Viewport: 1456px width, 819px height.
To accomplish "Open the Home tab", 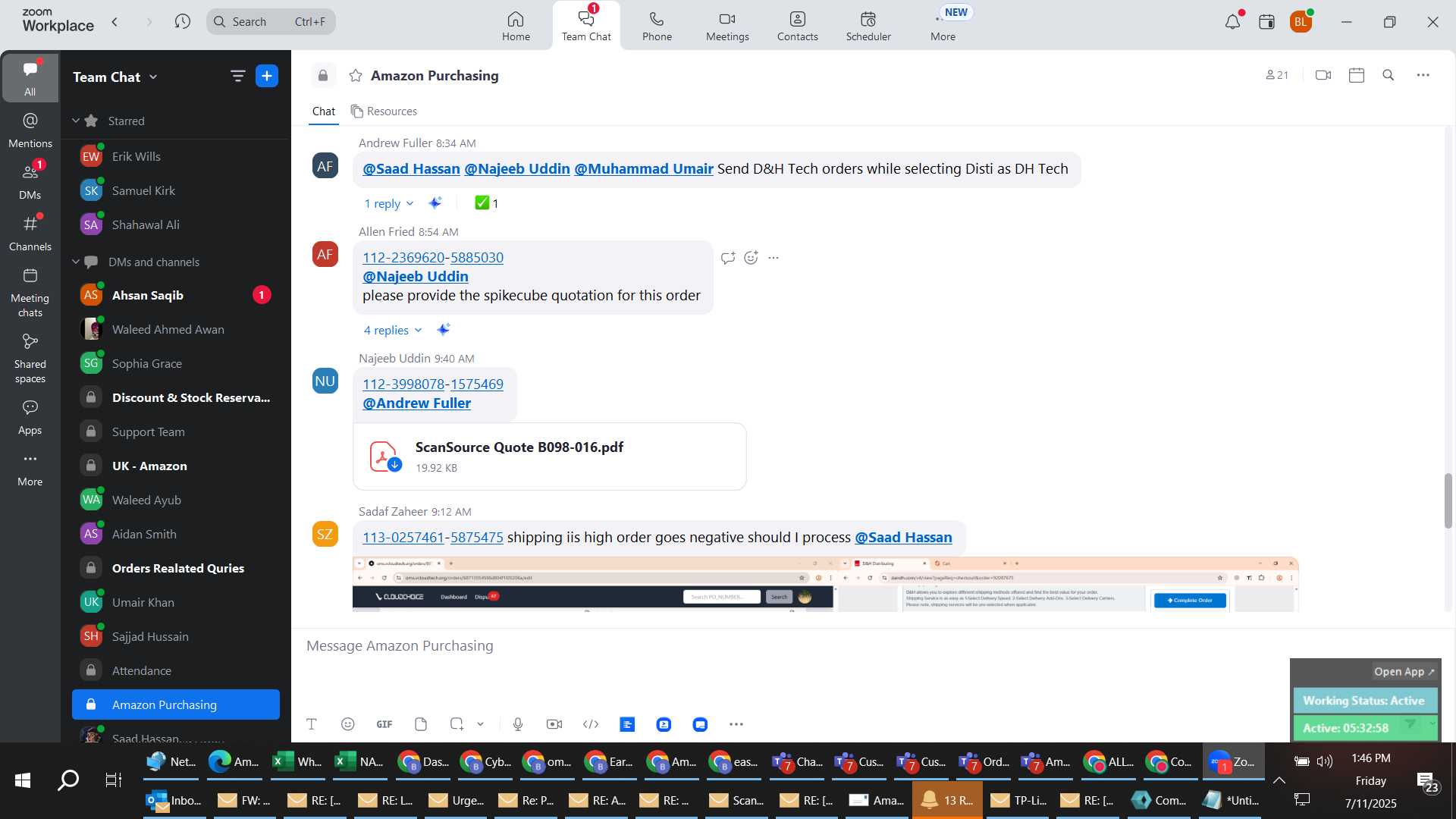I will (x=516, y=26).
